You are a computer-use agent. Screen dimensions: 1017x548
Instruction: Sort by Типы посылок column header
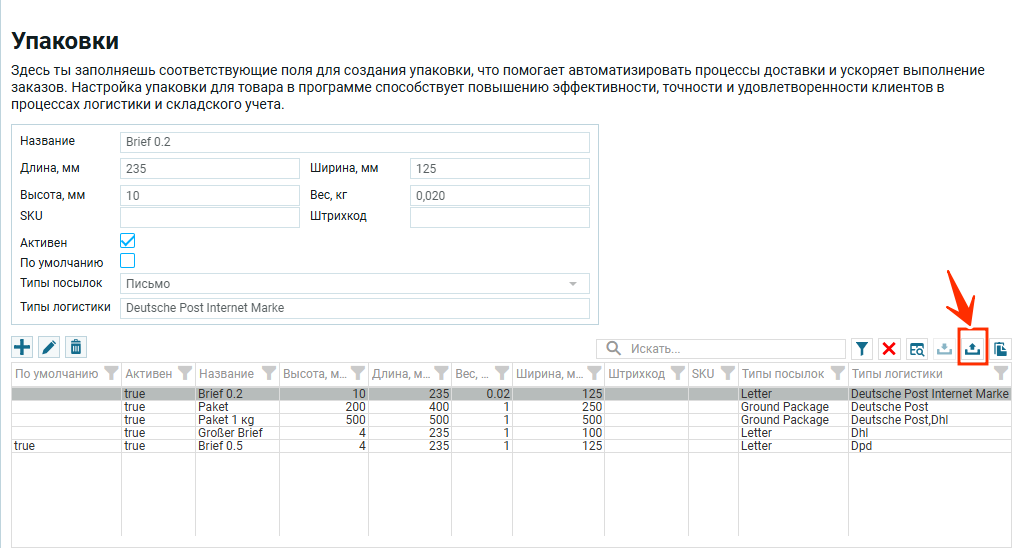782,374
